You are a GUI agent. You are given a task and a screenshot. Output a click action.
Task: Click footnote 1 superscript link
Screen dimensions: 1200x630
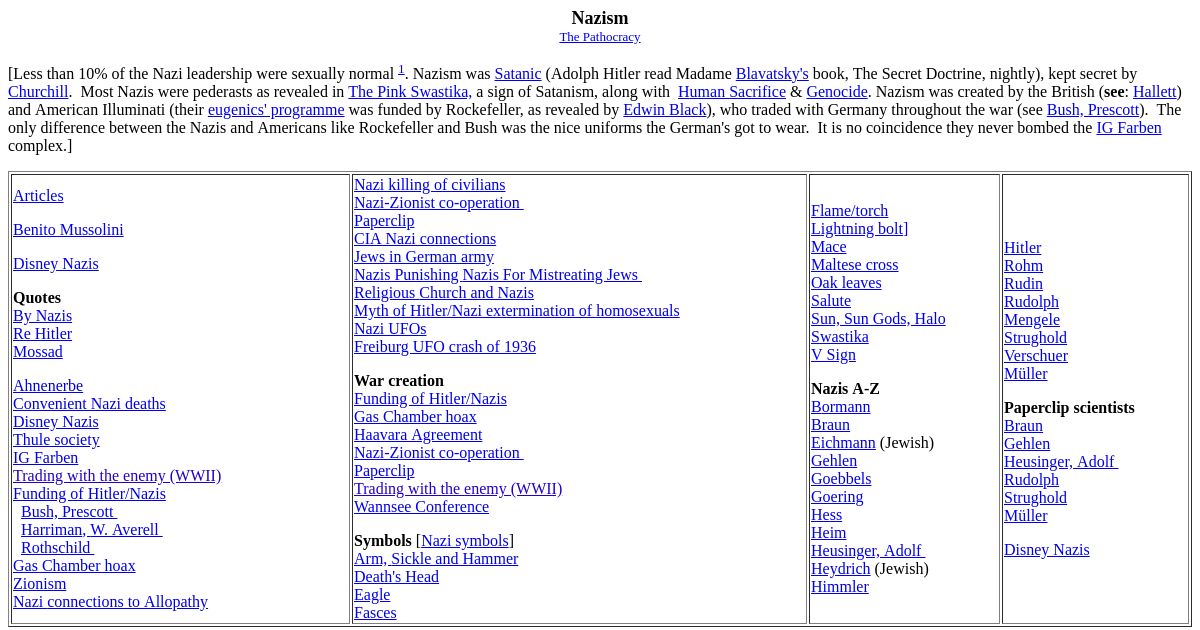[x=401, y=70]
